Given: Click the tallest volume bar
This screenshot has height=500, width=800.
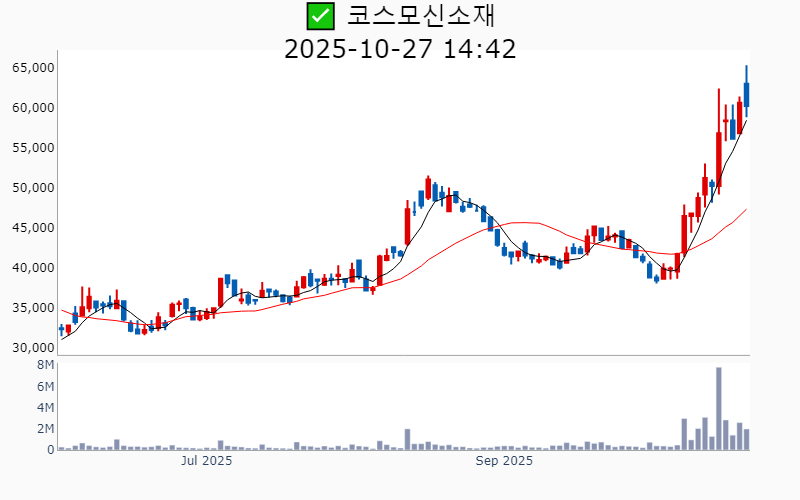Looking at the screenshot, I should click(x=718, y=408).
